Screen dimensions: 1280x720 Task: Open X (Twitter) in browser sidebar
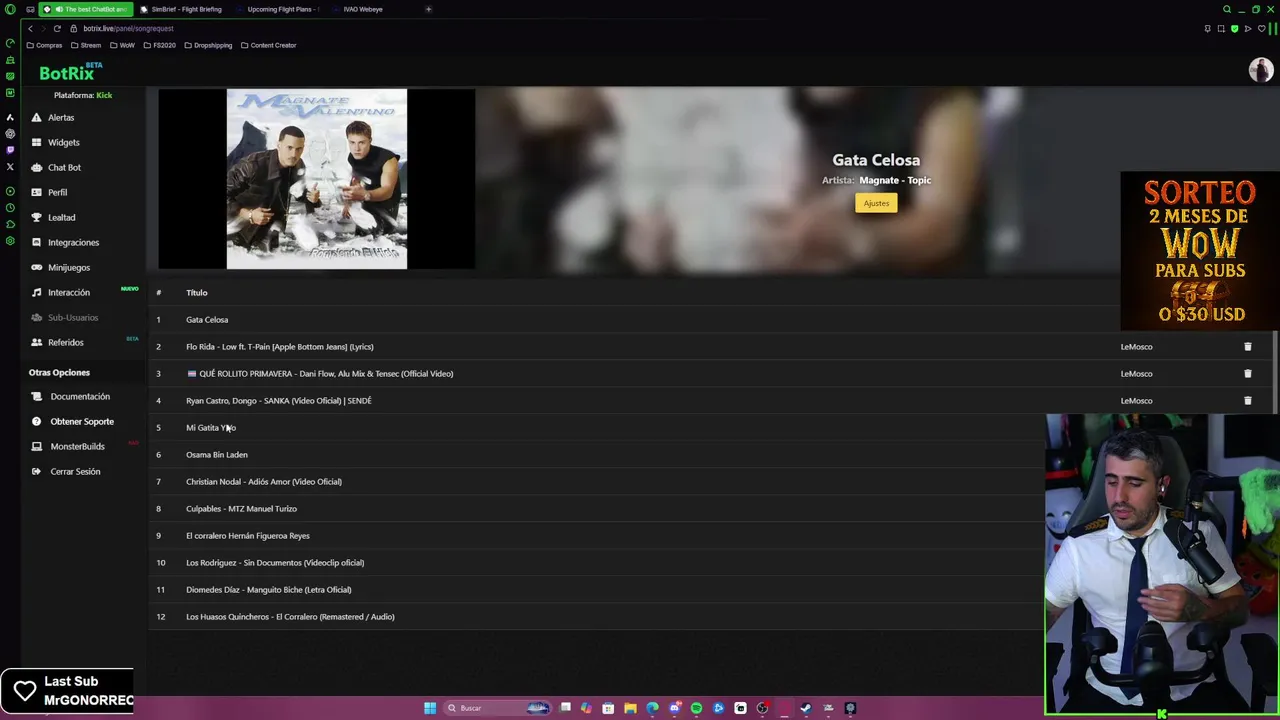pos(10,167)
